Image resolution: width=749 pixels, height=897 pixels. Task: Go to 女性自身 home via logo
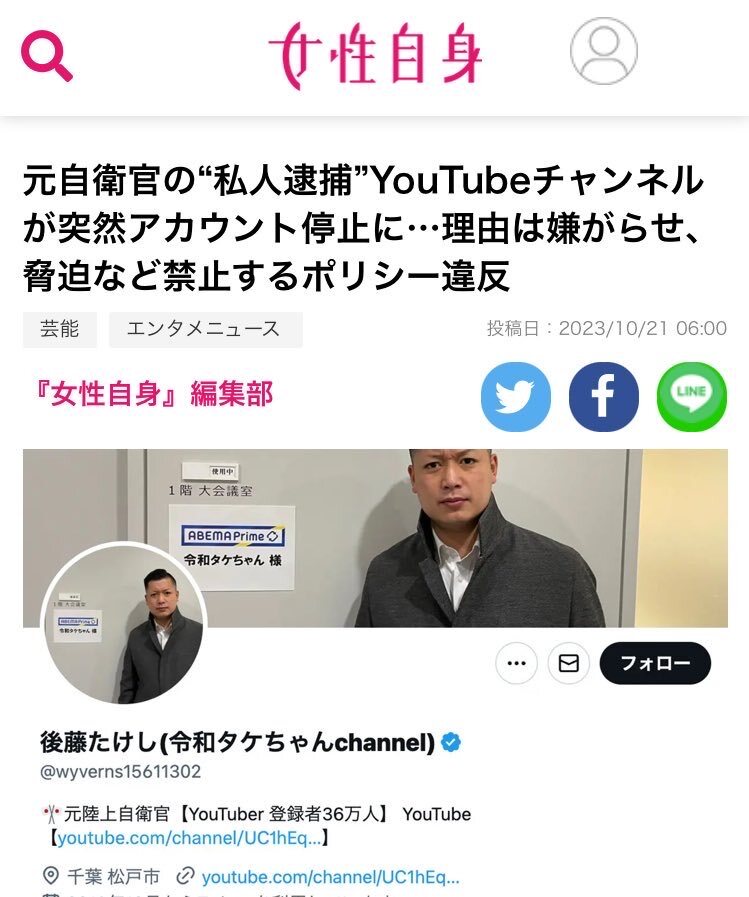(x=375, y=55)
